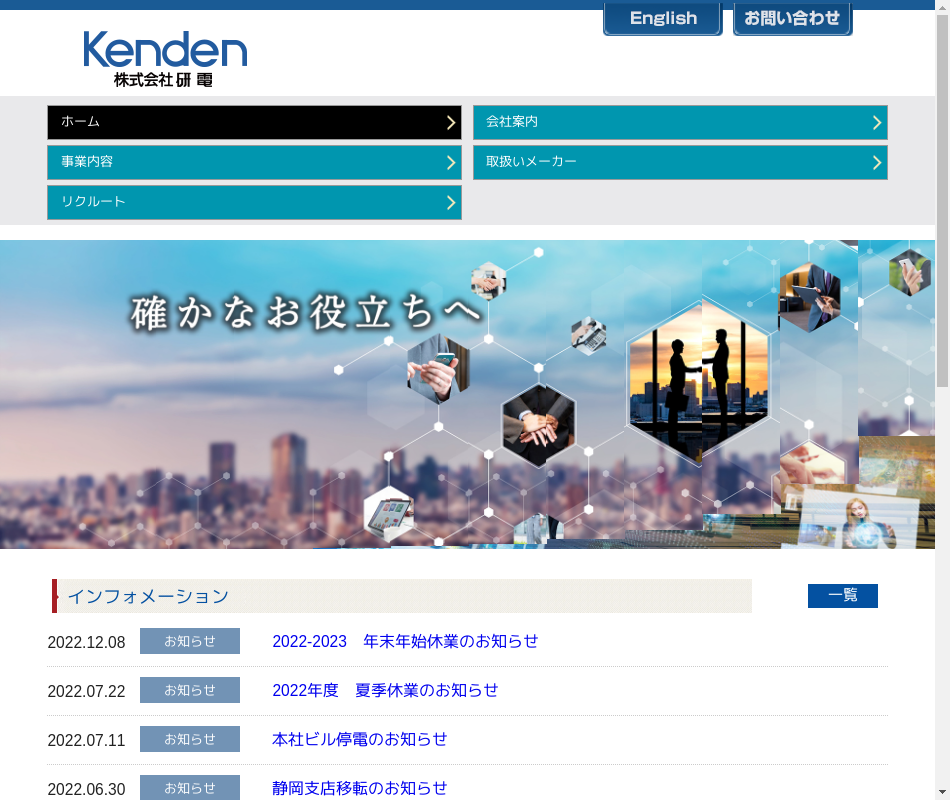Click the vertical page scrollbar thumb
950x800 pixels.
pos(942,200)
